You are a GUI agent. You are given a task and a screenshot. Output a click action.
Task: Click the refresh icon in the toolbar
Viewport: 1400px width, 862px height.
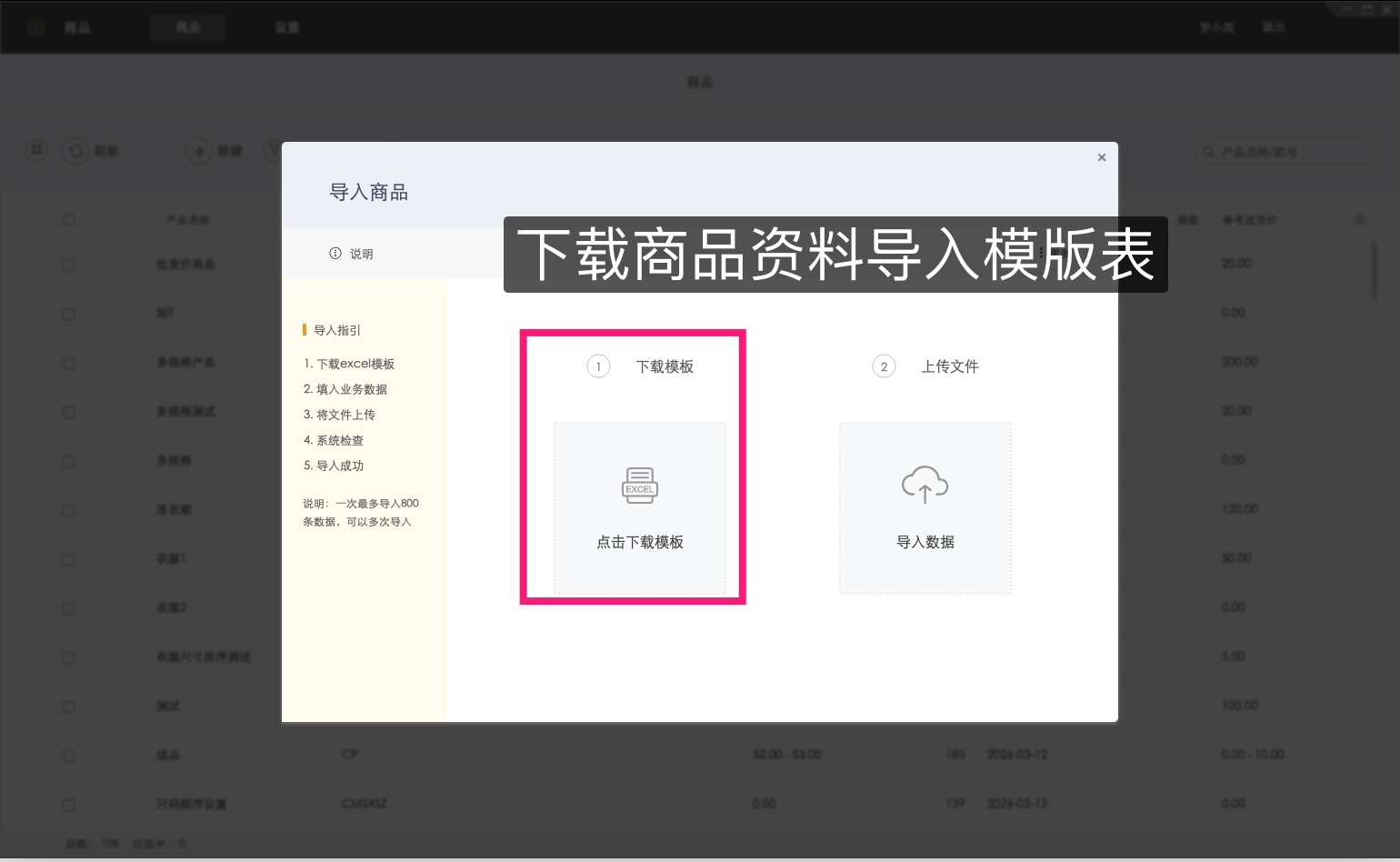[x=76, y=151]
